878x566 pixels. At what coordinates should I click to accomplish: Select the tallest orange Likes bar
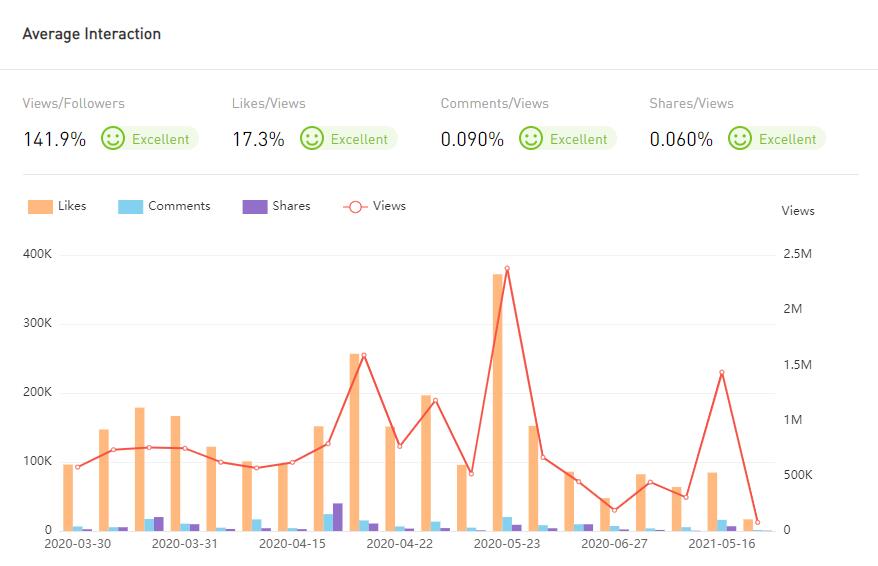pos(497,401)
